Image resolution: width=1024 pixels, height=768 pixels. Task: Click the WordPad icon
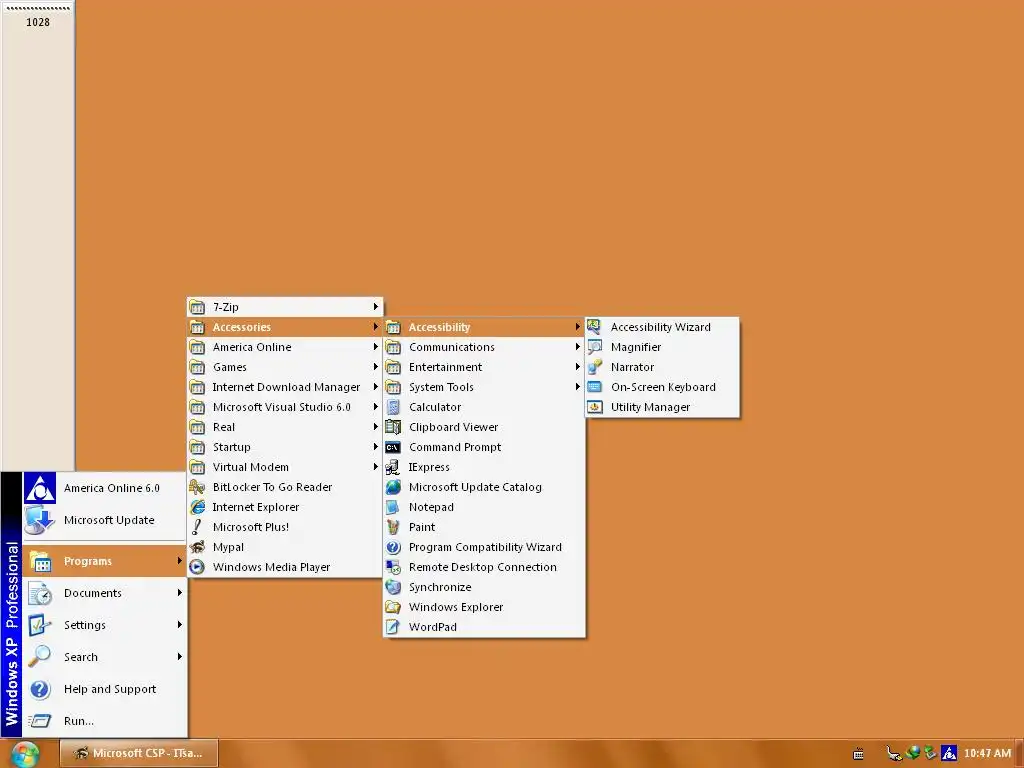392,627
